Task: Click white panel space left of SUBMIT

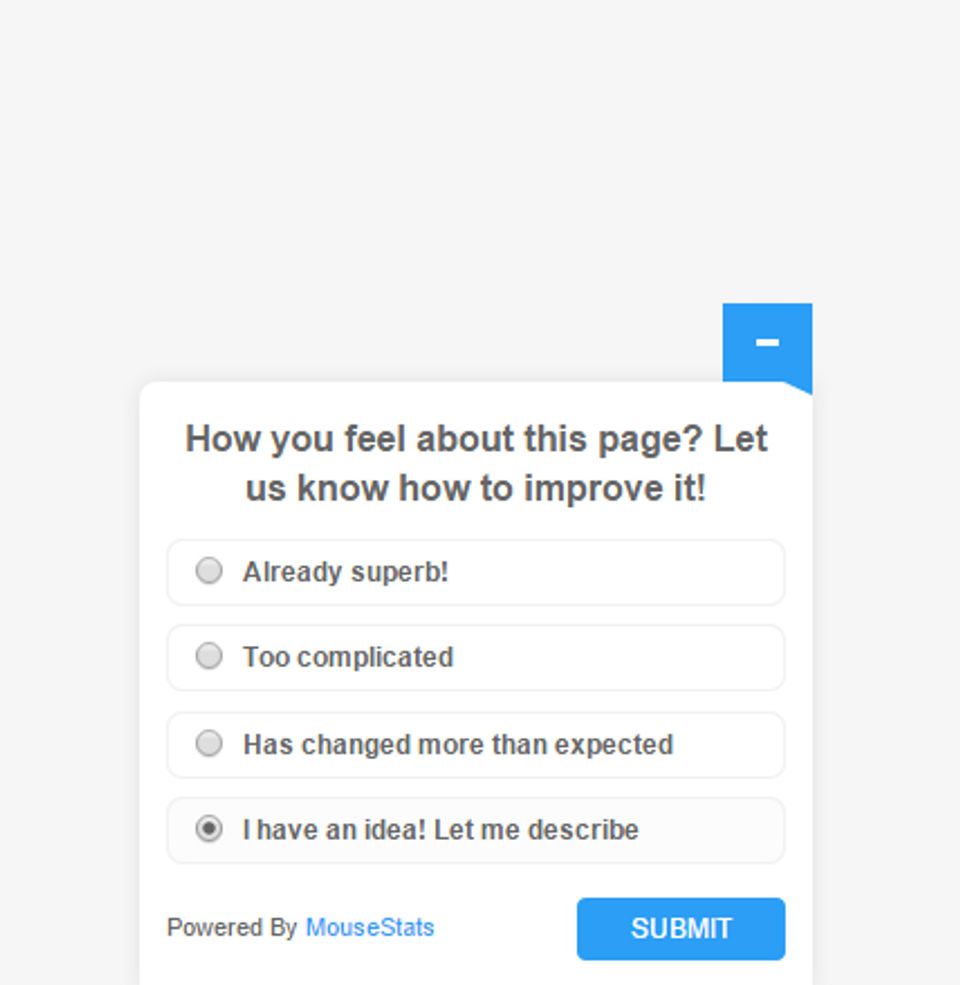Action: coord(505,928)
